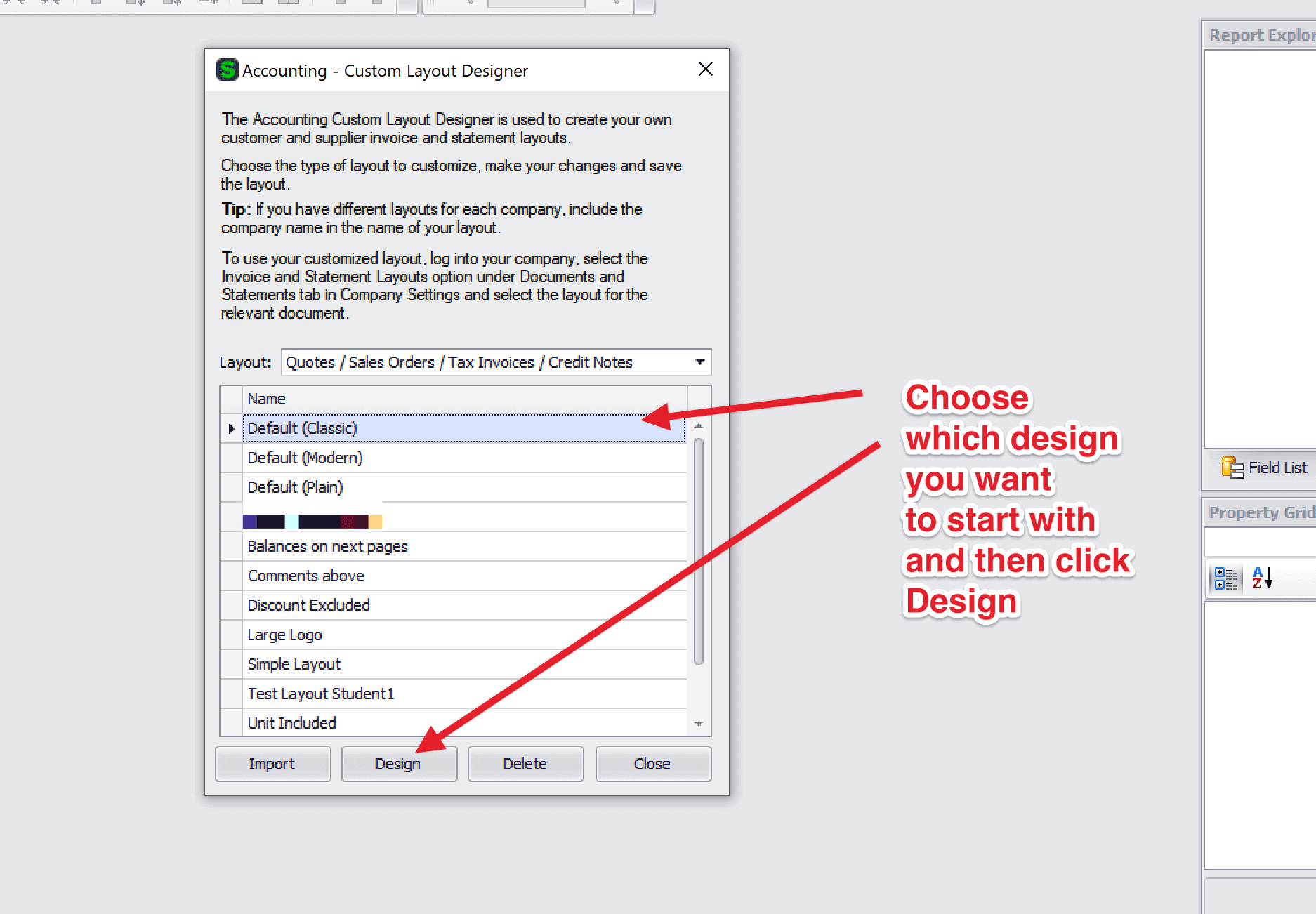Choose the Balances on next pages layout
The width and height of the screenshot is (1316, 914).
pyautogui.click(x=327, y=546)
